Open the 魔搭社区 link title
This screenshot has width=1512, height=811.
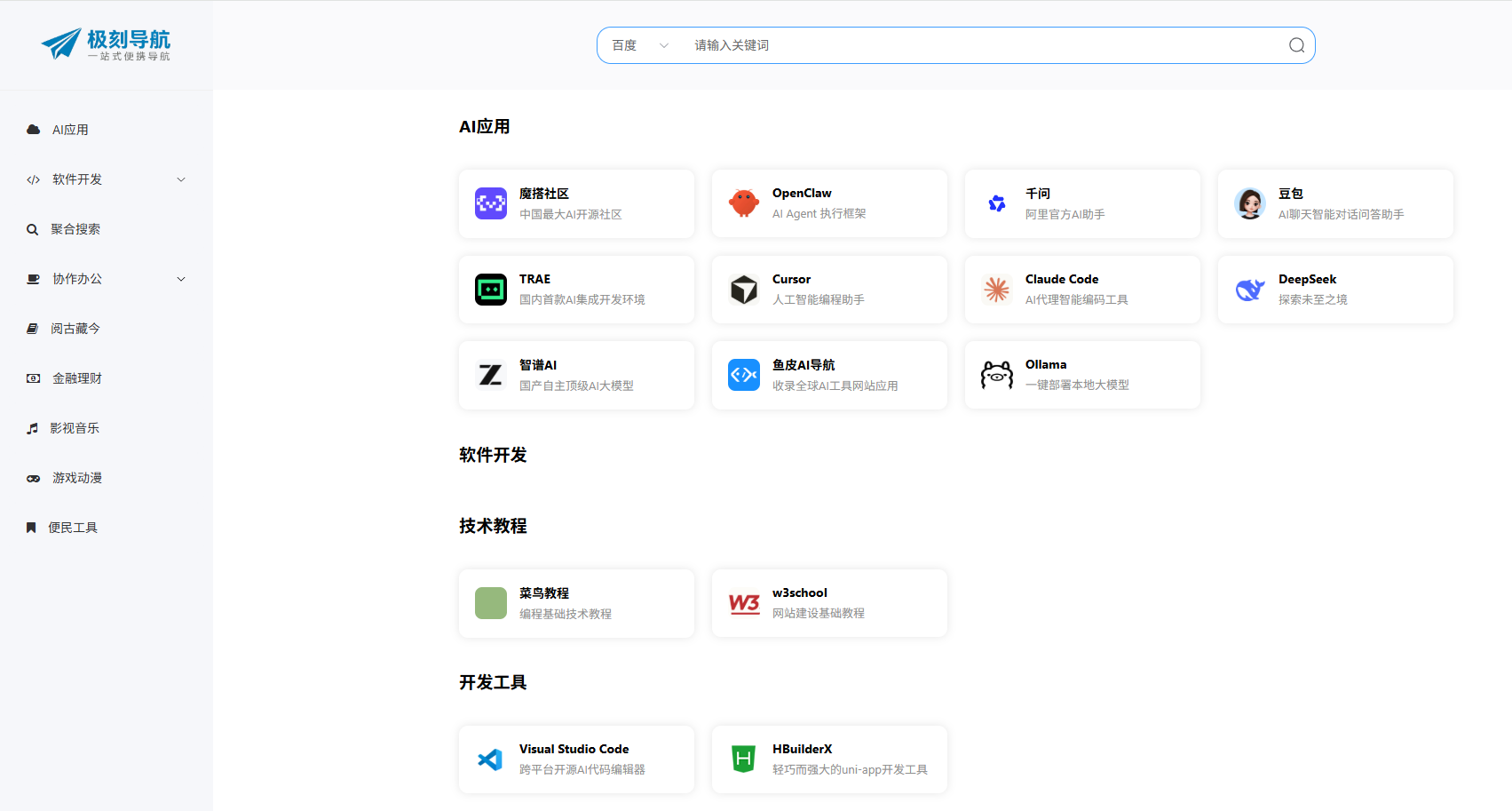tap(544, 194)
